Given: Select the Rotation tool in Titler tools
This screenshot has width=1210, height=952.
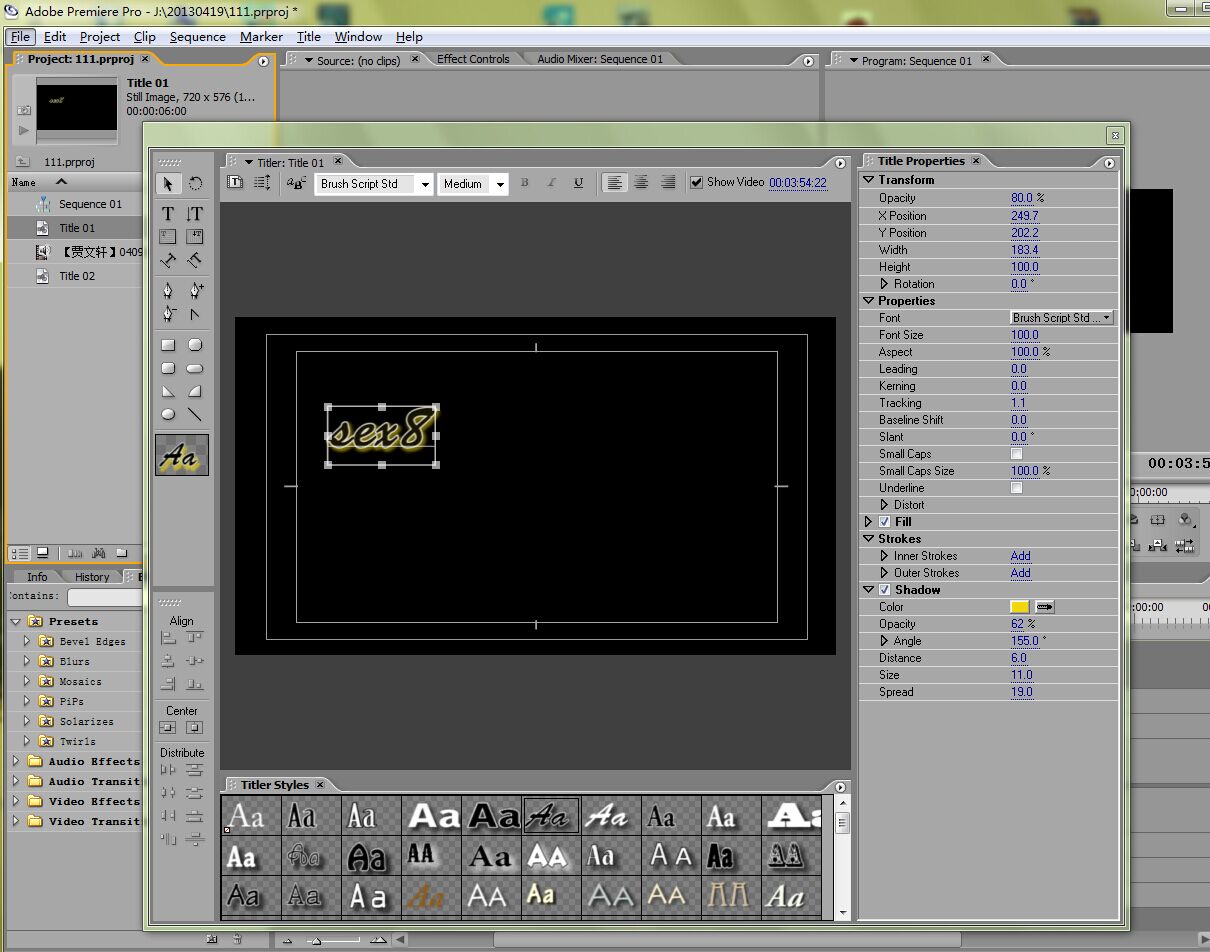Looking at the screenshot, I should click(x=196, y=184).
